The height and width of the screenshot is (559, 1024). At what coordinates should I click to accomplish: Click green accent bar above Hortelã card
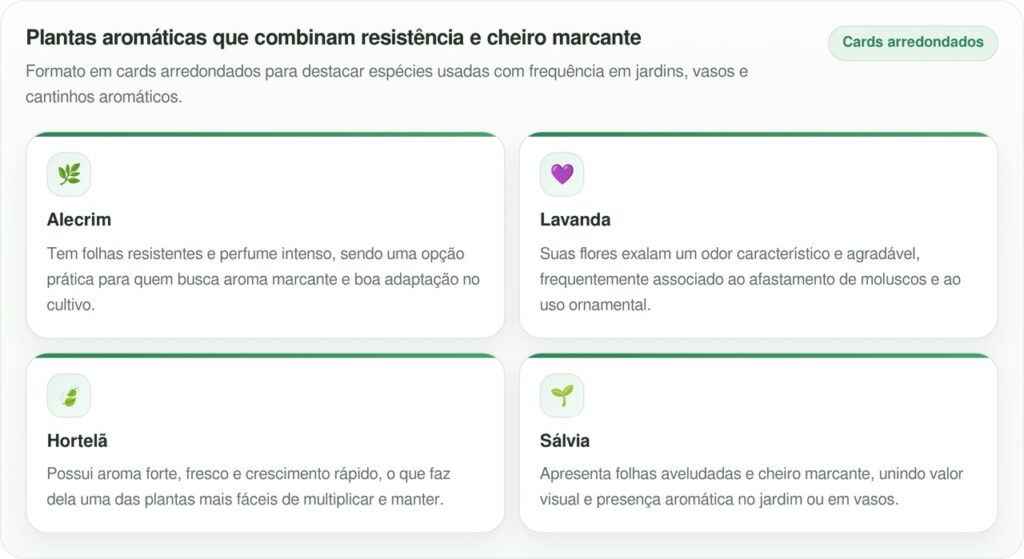[265, 355]
